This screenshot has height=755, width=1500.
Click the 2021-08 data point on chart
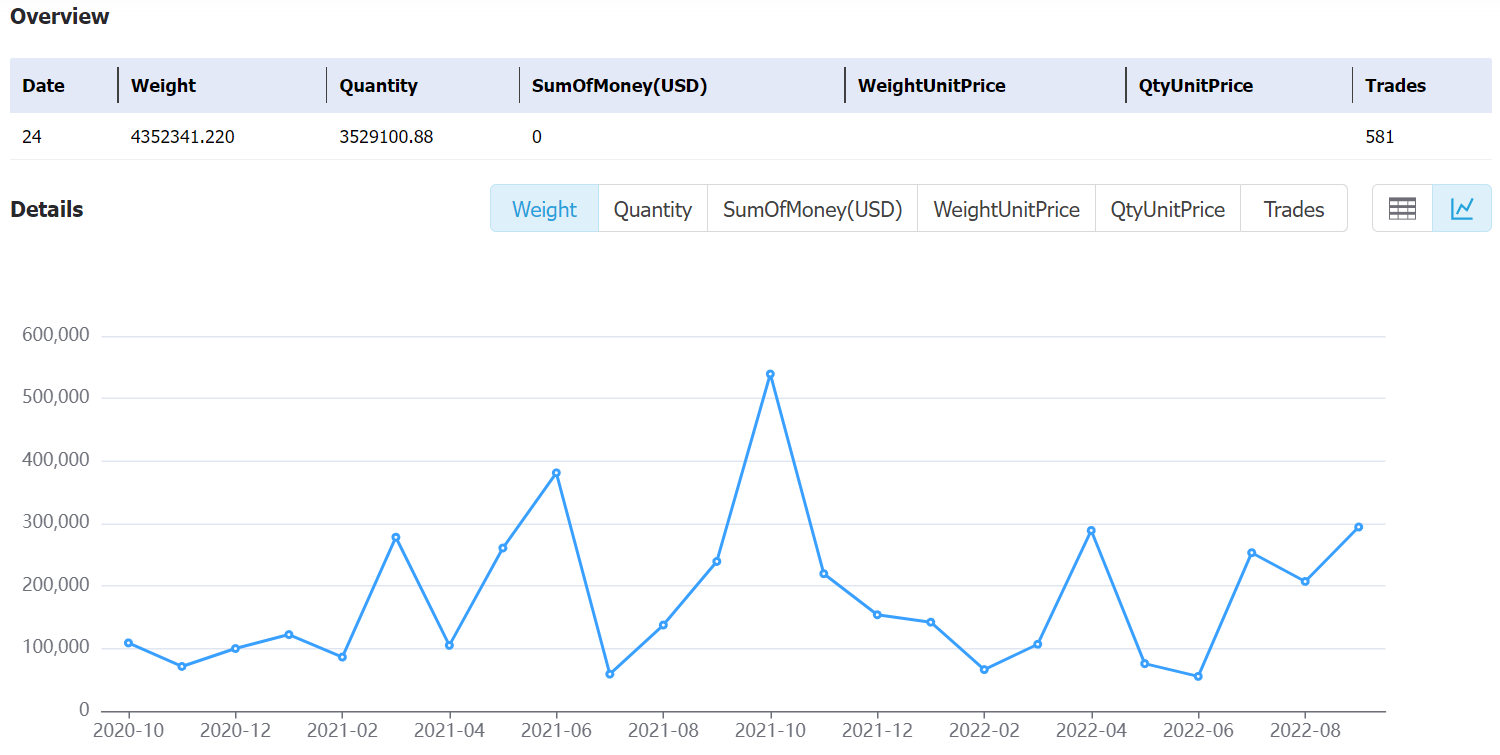click(x=663, y=626)
